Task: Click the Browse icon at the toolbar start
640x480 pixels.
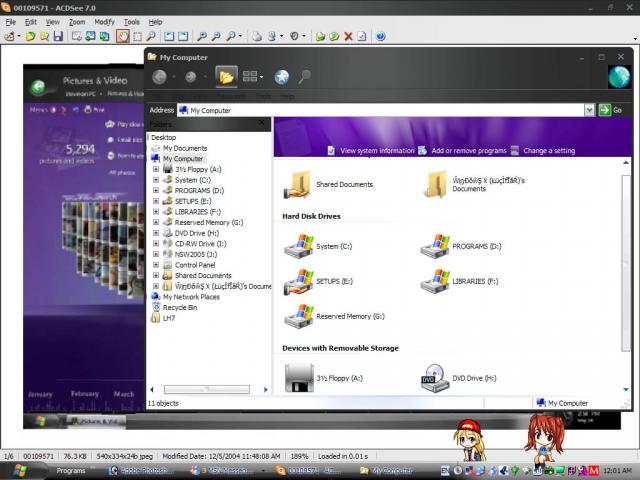Action: (9, 36)
